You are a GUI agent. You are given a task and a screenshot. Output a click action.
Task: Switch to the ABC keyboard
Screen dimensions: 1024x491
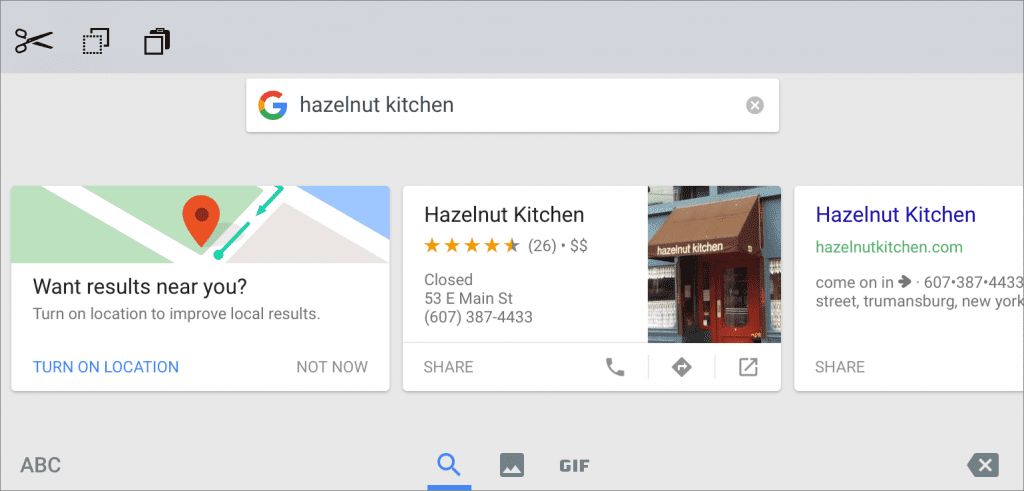40,466
